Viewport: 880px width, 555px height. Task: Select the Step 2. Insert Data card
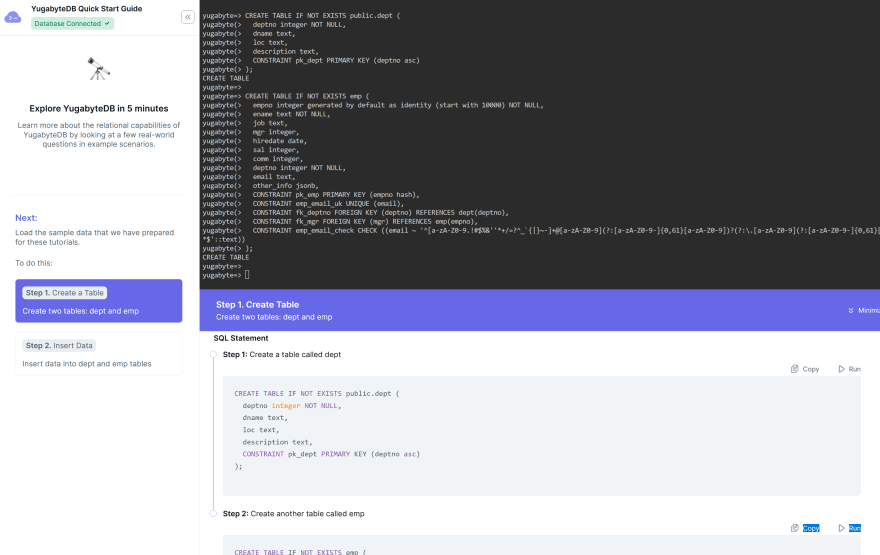(99, 354)
